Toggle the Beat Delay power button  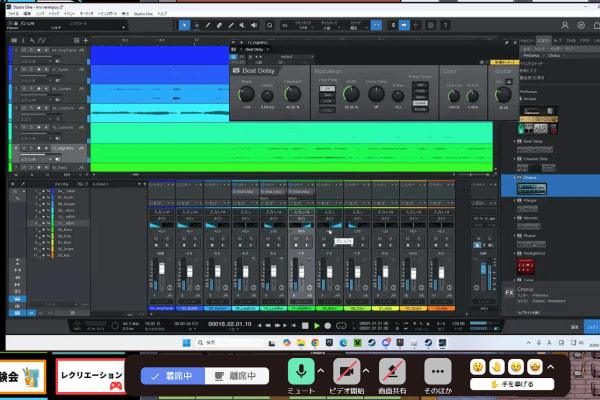click(237, 70)
